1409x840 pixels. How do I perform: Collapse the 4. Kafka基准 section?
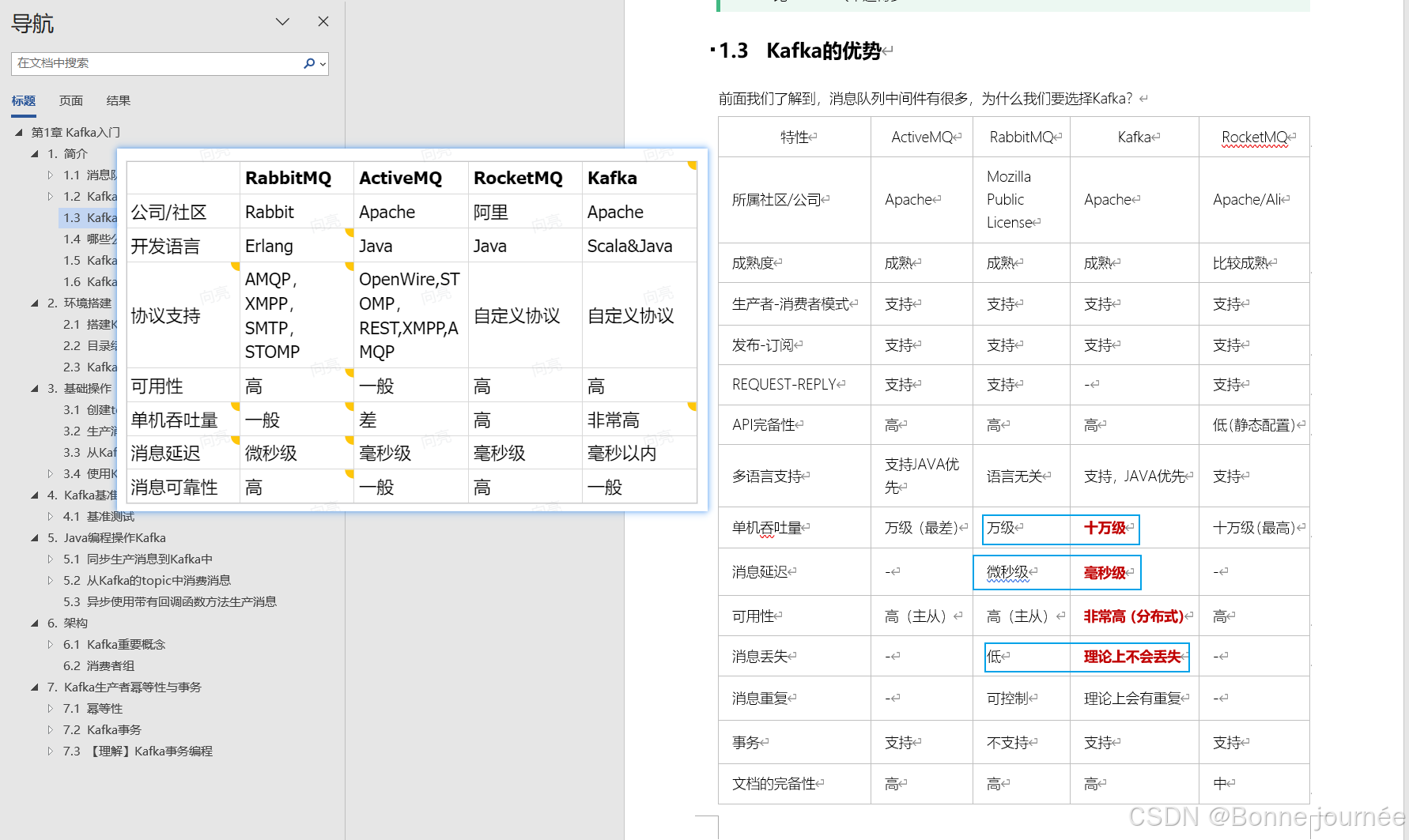tap(35, 495)
